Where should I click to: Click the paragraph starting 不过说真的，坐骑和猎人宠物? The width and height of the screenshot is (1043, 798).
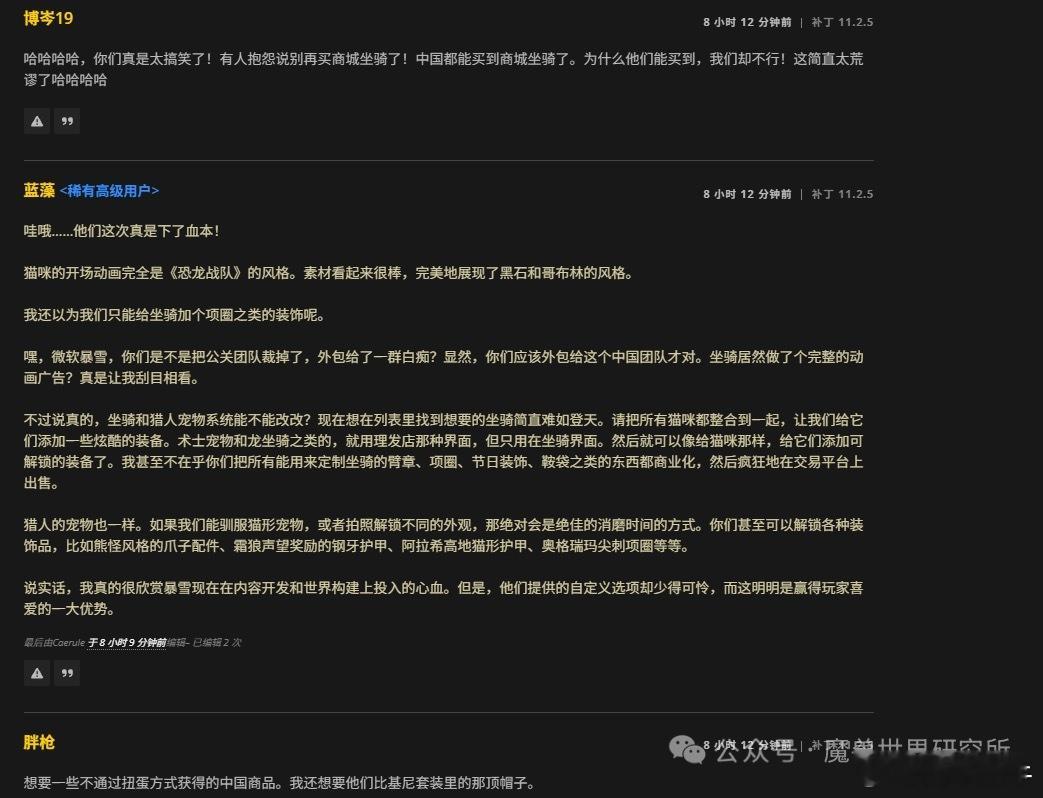point(444,452)
